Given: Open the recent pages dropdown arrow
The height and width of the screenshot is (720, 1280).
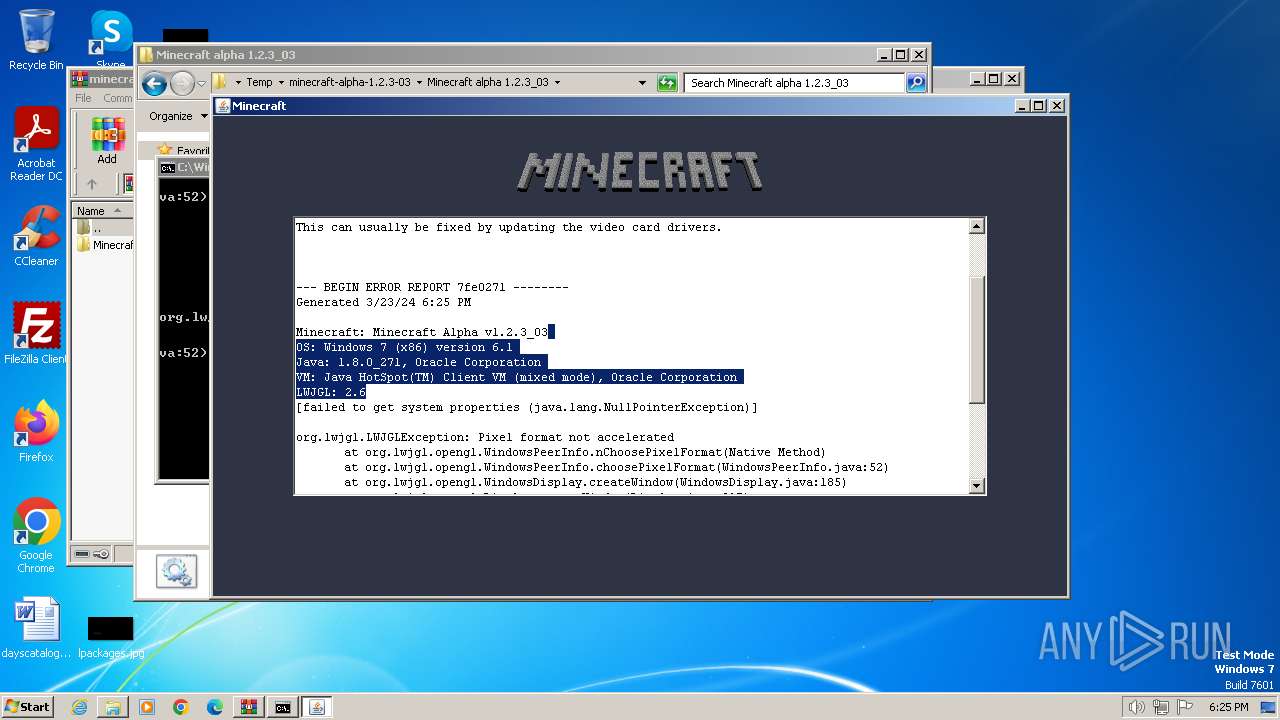Looking at the screenshot, I should pos(201,83).
